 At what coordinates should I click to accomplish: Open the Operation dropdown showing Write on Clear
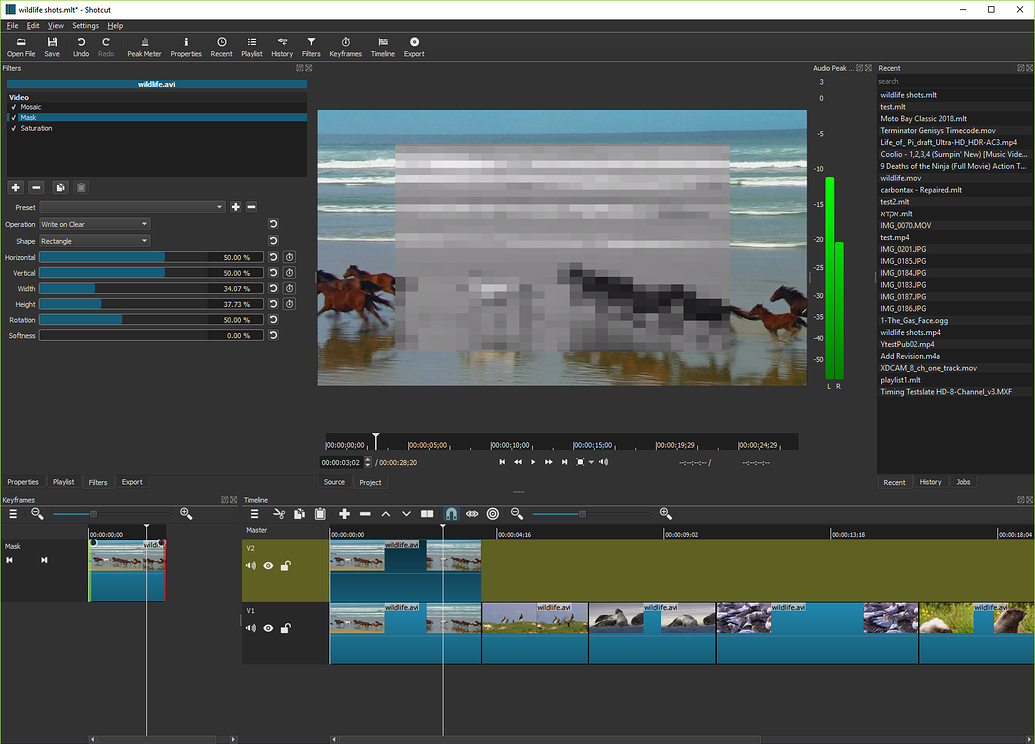[x=95, y=224]
